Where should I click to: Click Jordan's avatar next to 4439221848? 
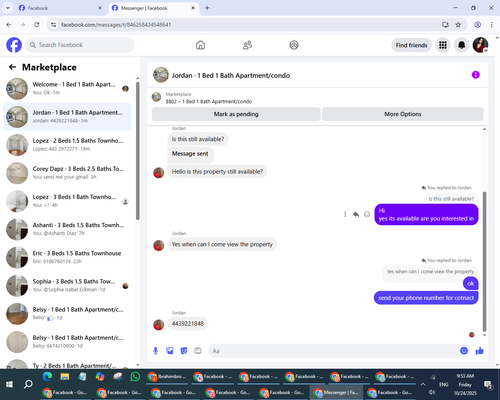click(x=159, y=324)
